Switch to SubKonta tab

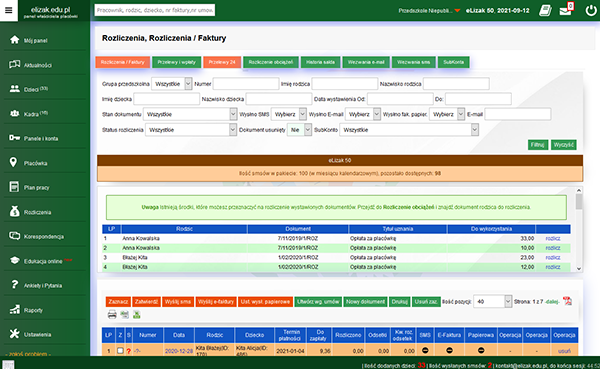pos(453,62)
